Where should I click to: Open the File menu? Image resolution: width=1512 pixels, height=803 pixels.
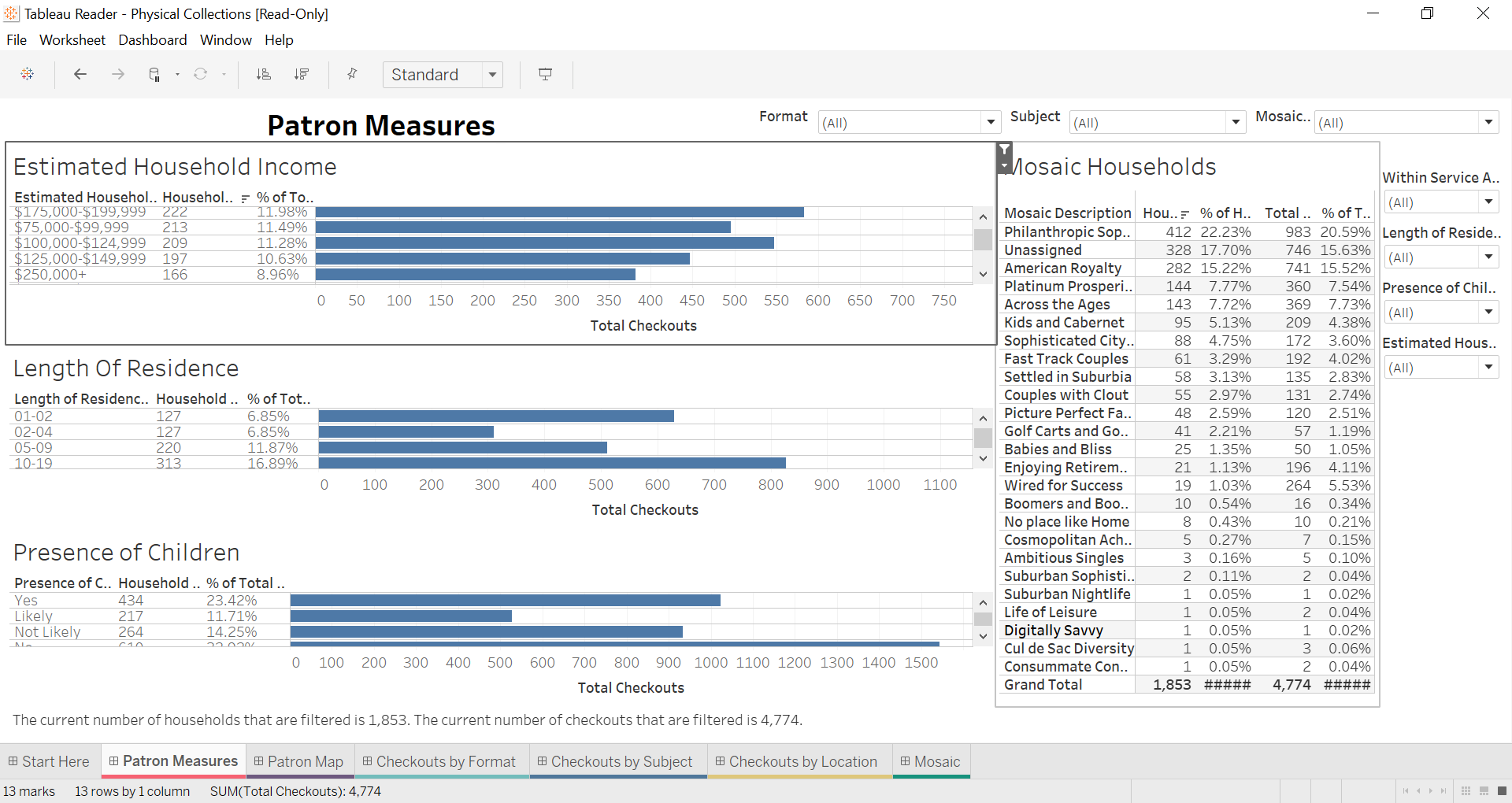pyautogui.click(x=17, y=40)
